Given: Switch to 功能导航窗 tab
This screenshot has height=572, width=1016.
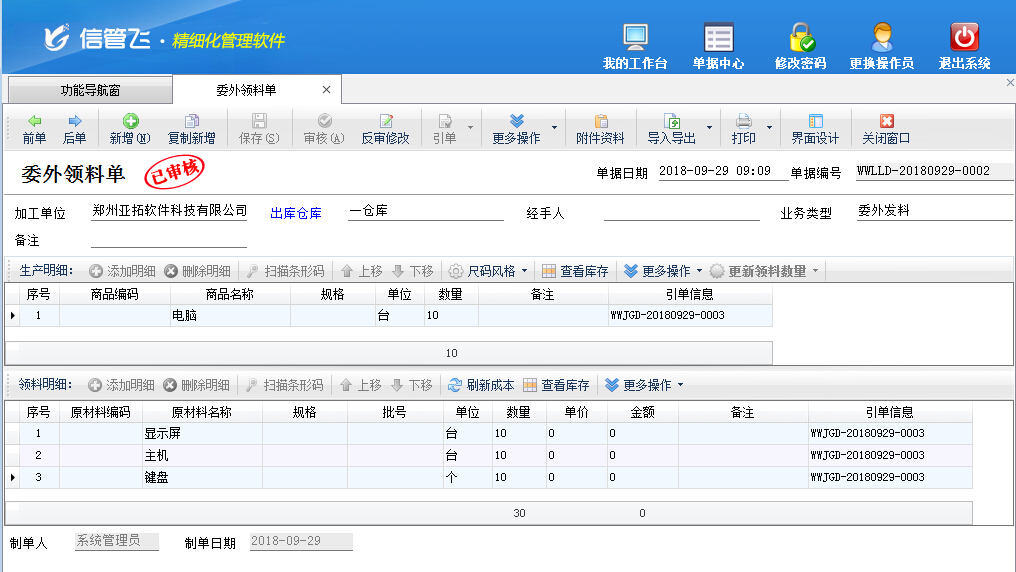Looking at the screenshot, I should coord(90,90).
